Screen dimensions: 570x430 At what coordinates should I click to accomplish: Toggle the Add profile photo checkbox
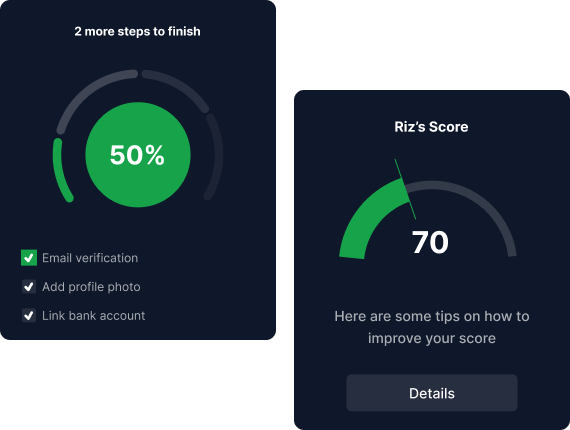click(29, 287)
